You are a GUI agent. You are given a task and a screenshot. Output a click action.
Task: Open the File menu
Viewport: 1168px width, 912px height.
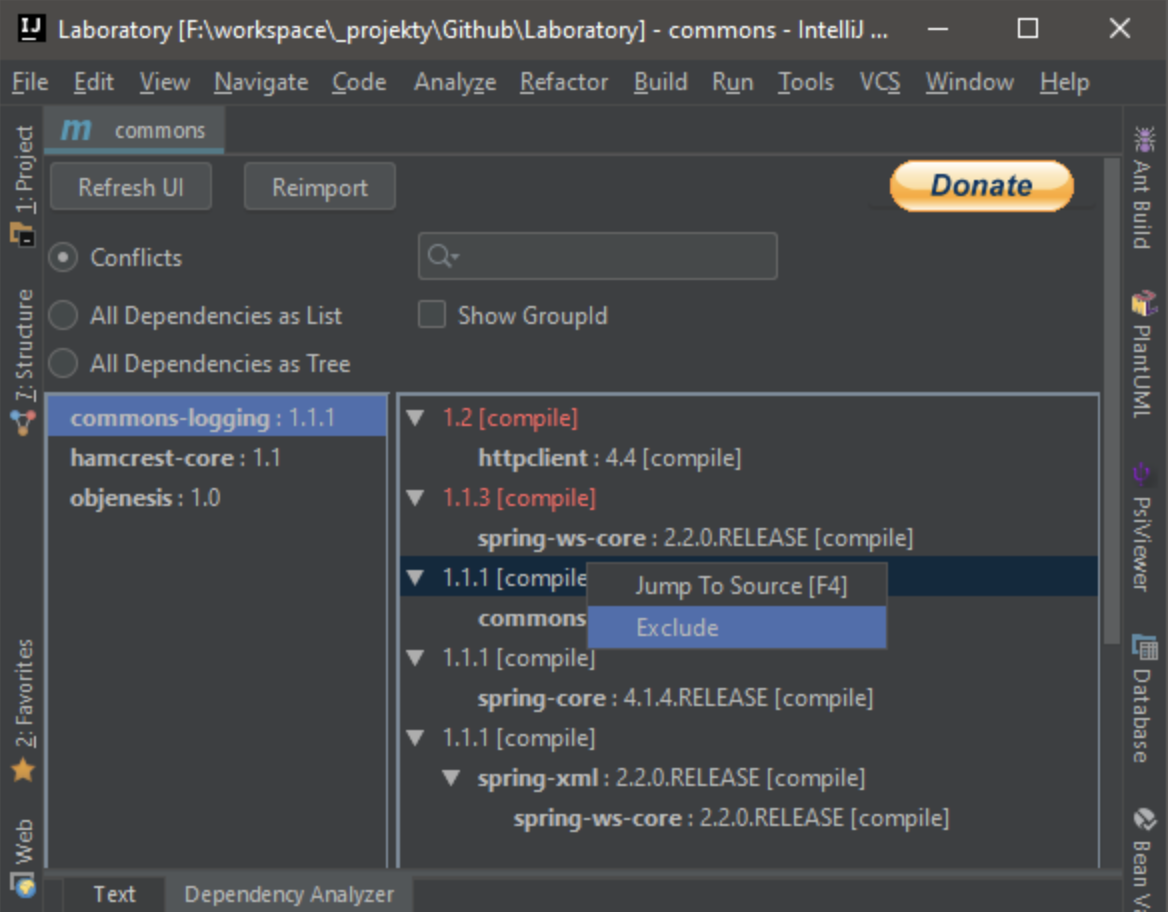(30, 82)
